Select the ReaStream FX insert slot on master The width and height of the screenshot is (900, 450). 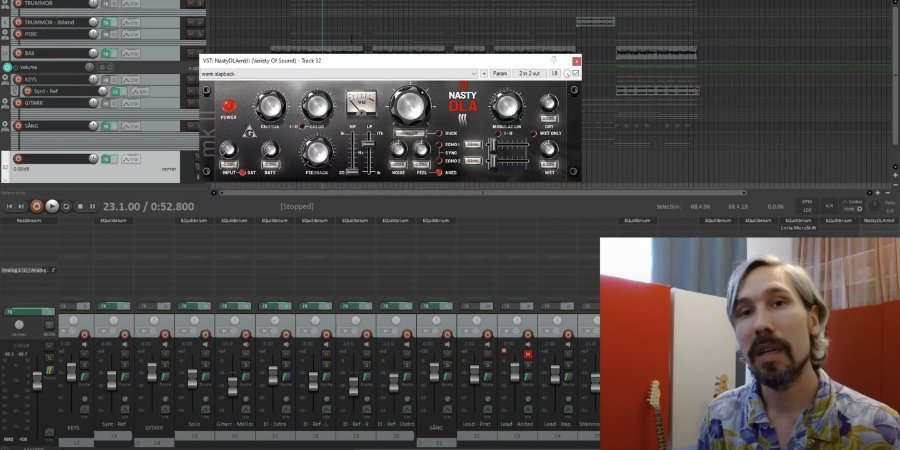point(28,220)
